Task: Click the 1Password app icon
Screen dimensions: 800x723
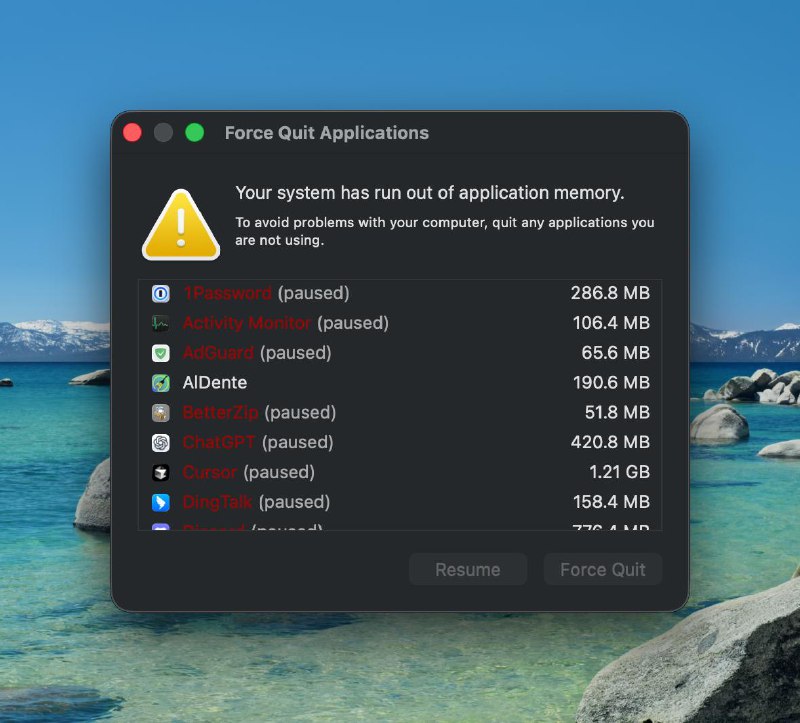Action: coord(160,294)
